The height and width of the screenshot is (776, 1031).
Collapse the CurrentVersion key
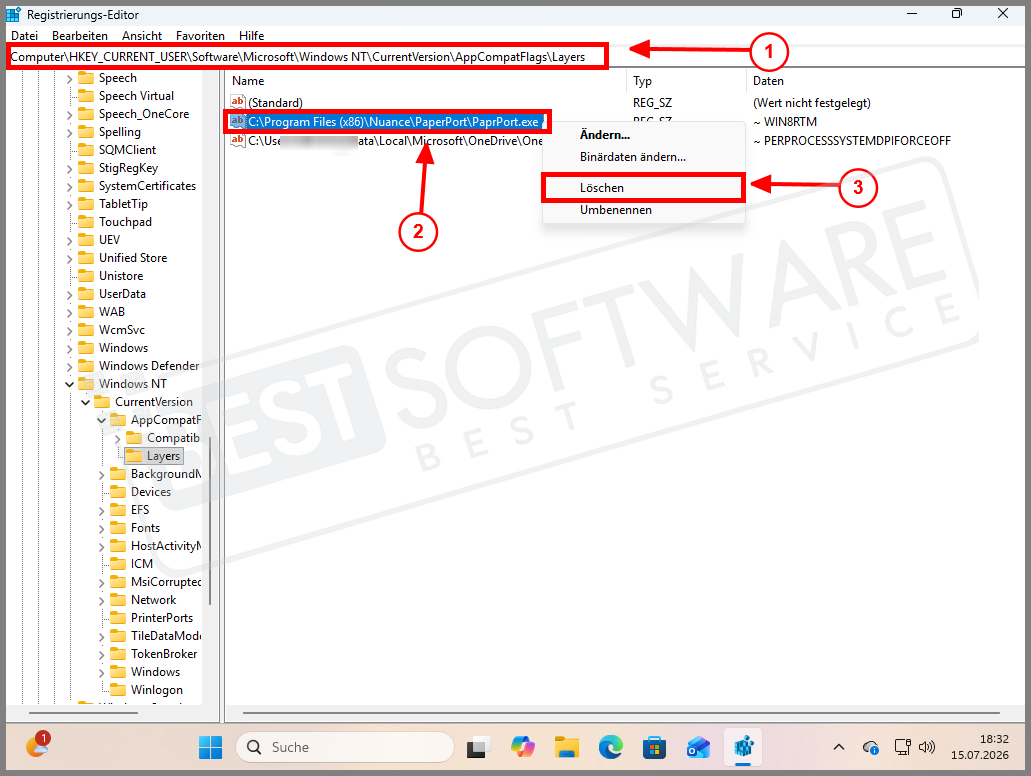coord(85,402)
